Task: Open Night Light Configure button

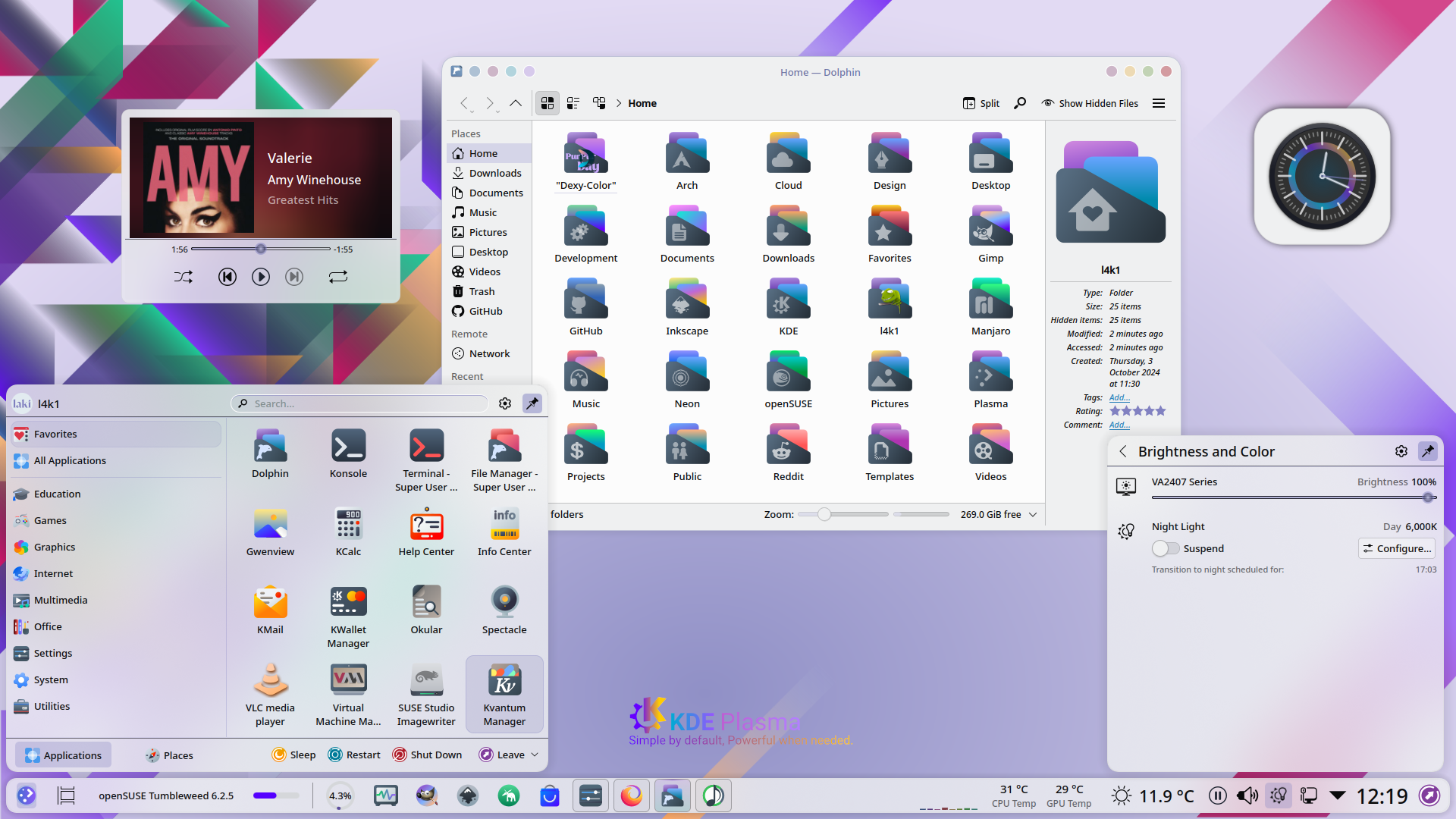Action: 1397,548
